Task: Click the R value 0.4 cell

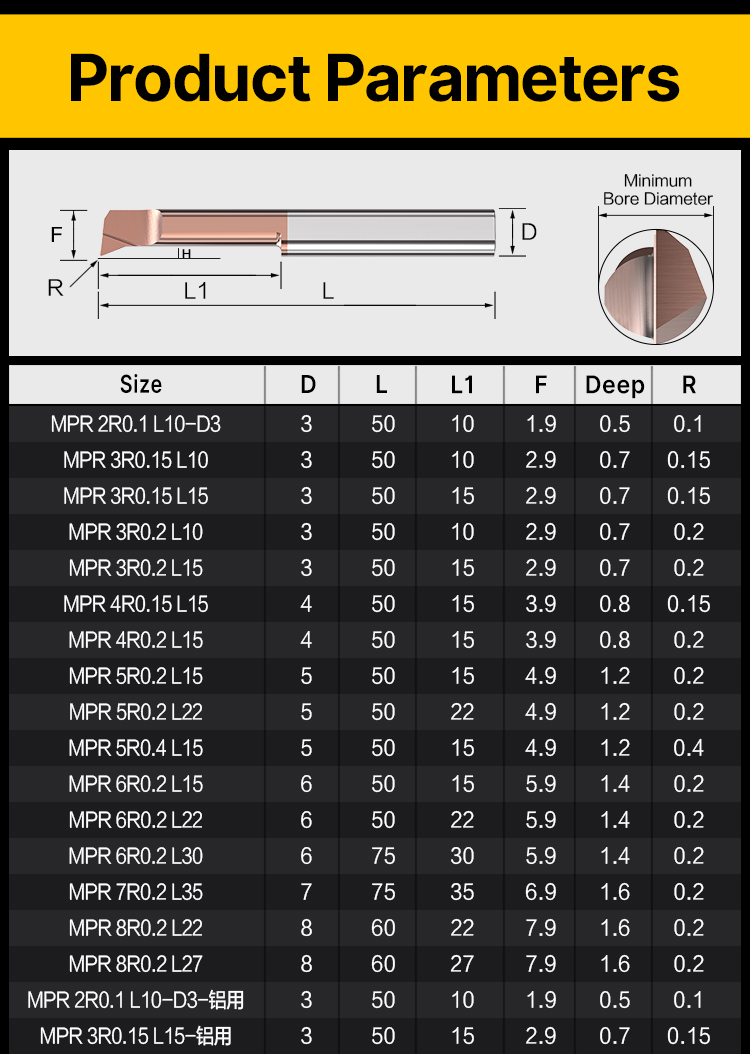Action: (x=688, y=748)
